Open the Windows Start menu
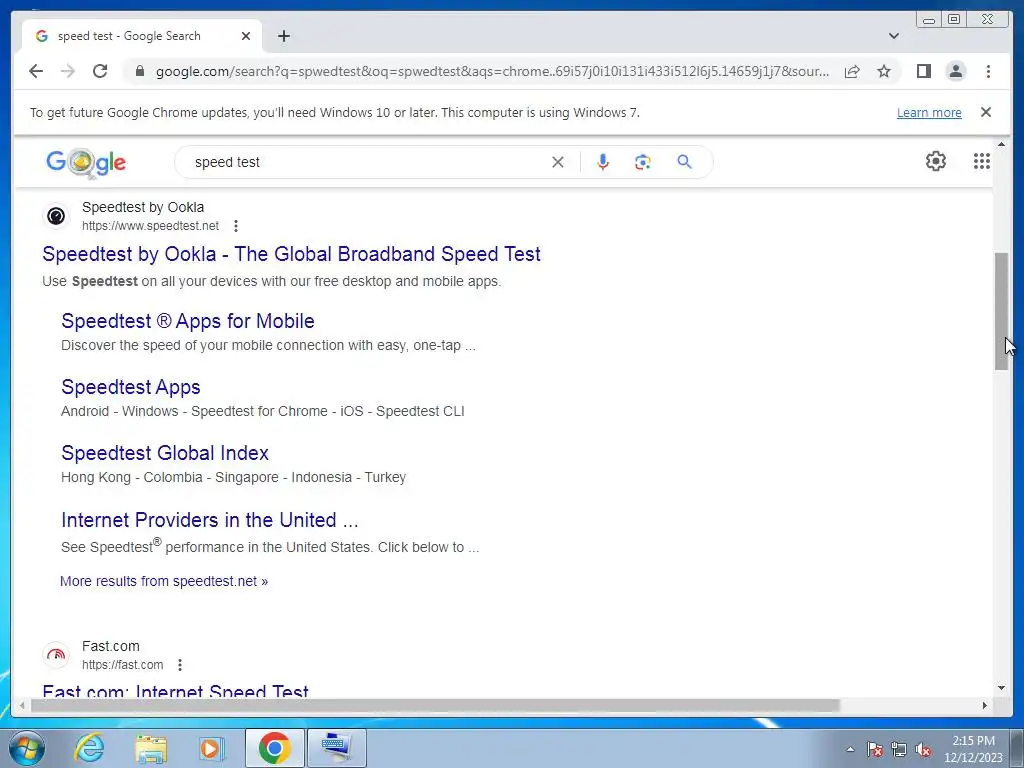This screenshot has height=768, width=1024. [26, 748]
